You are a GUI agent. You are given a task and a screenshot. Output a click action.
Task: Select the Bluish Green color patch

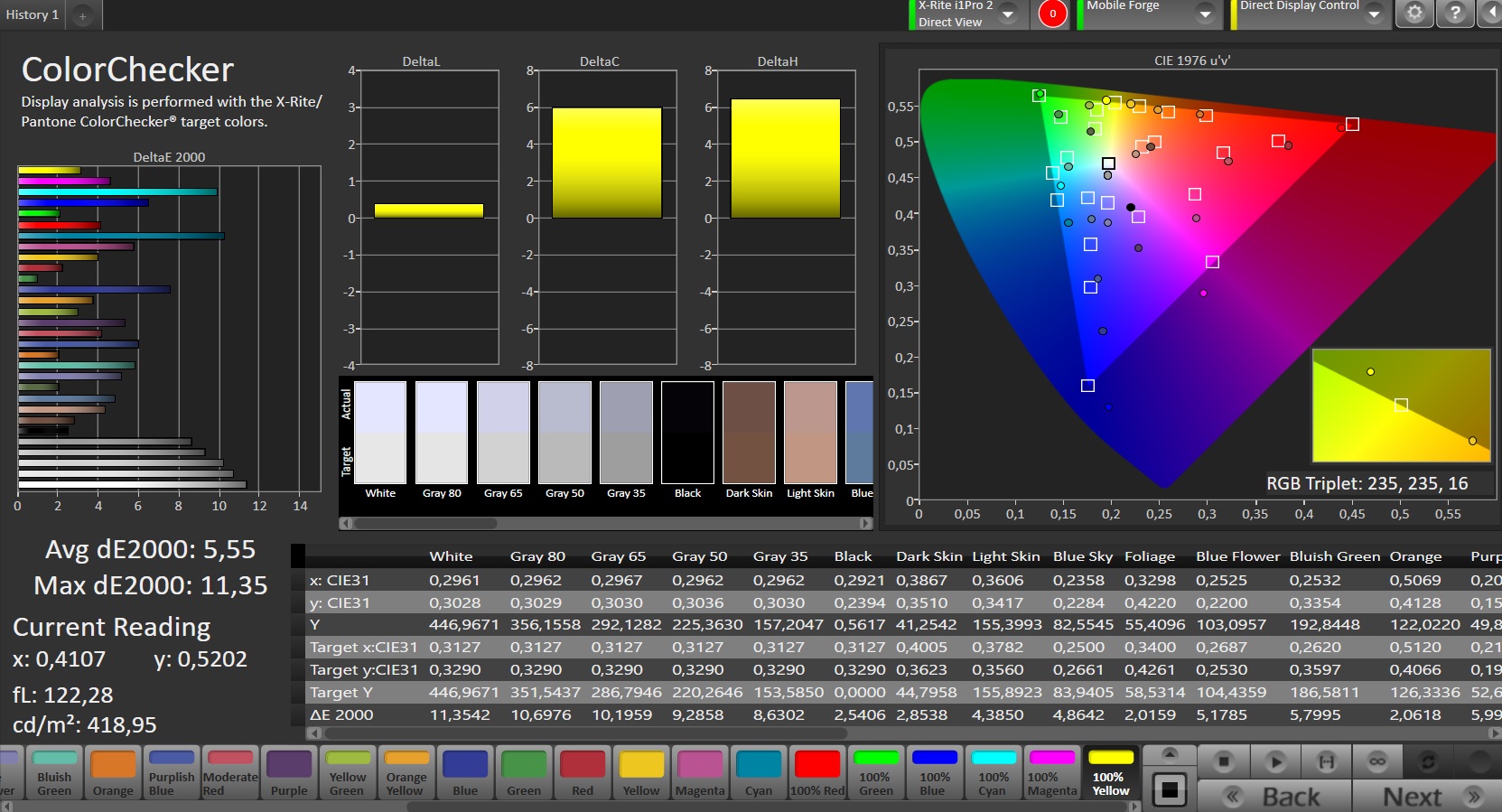pyautogui.click(x=54, y=773)
